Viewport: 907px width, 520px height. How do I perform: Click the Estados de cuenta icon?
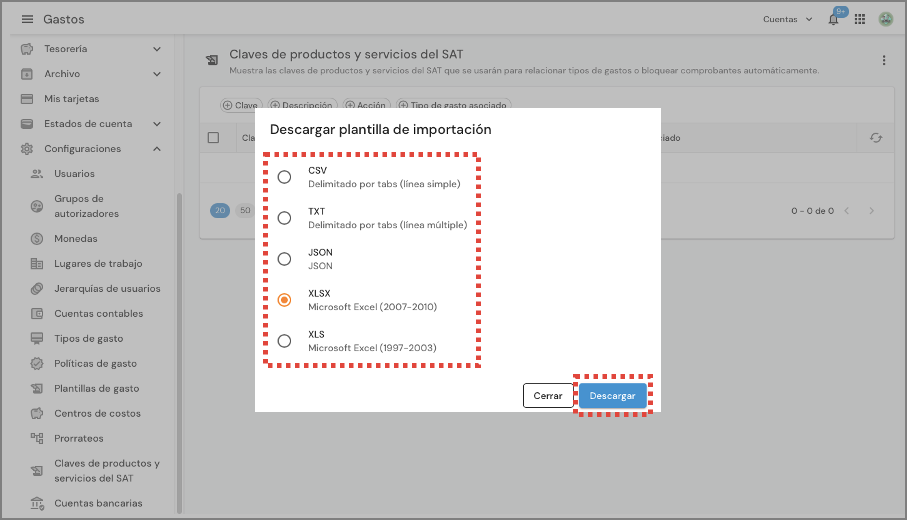(27, 124)
